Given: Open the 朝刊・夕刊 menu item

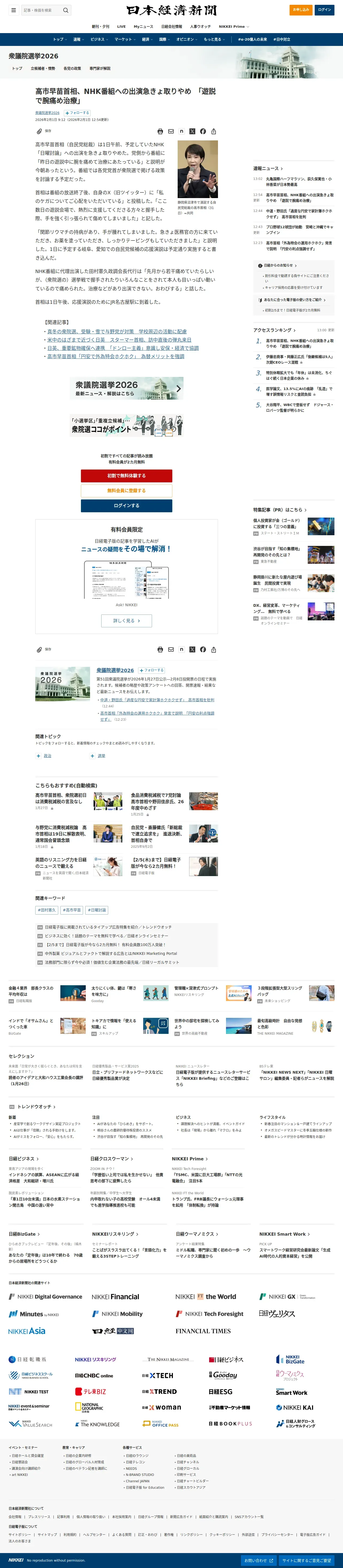Looking at the screenshot, I should point(100,26).
